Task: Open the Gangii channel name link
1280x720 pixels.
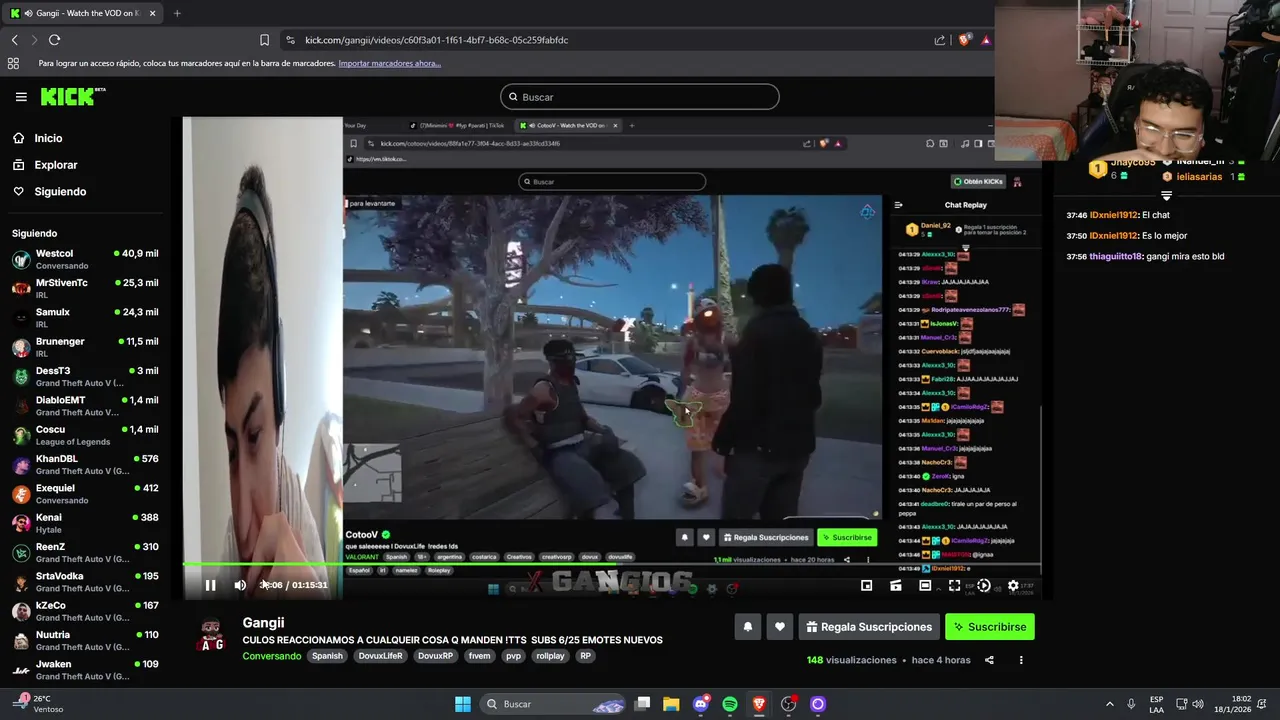Action: (263, 623)
